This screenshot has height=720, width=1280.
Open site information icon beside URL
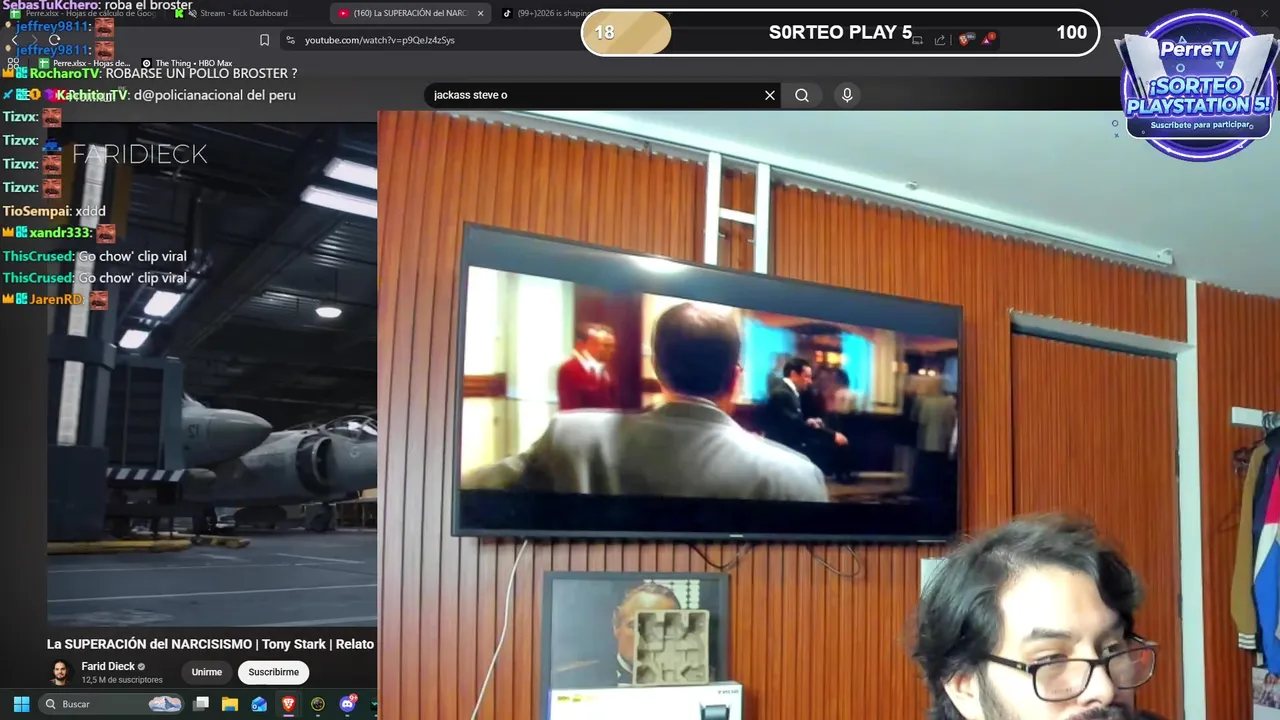[x=290, y=40]
